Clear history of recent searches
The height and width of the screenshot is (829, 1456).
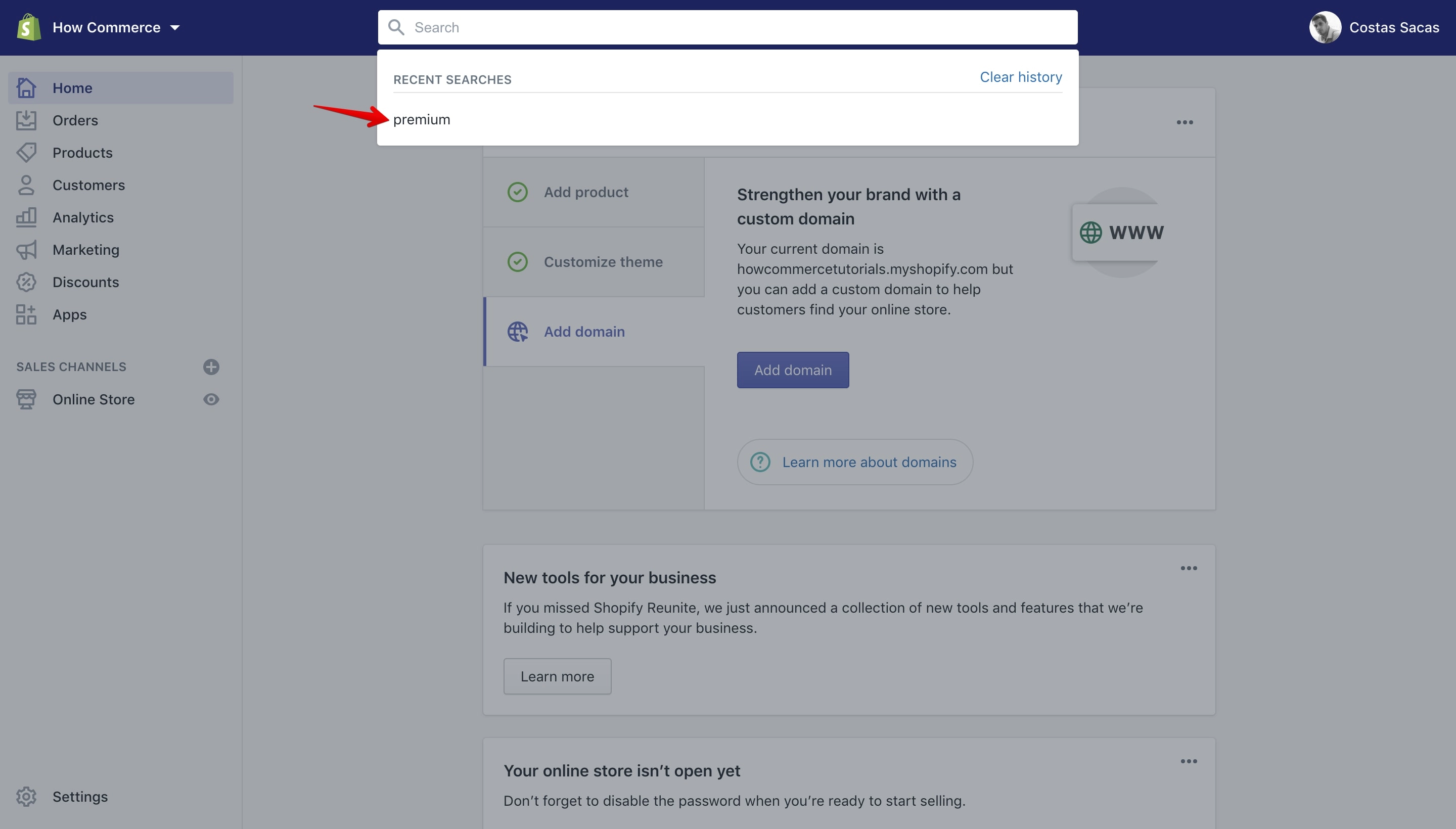[x=1020, y=77]
